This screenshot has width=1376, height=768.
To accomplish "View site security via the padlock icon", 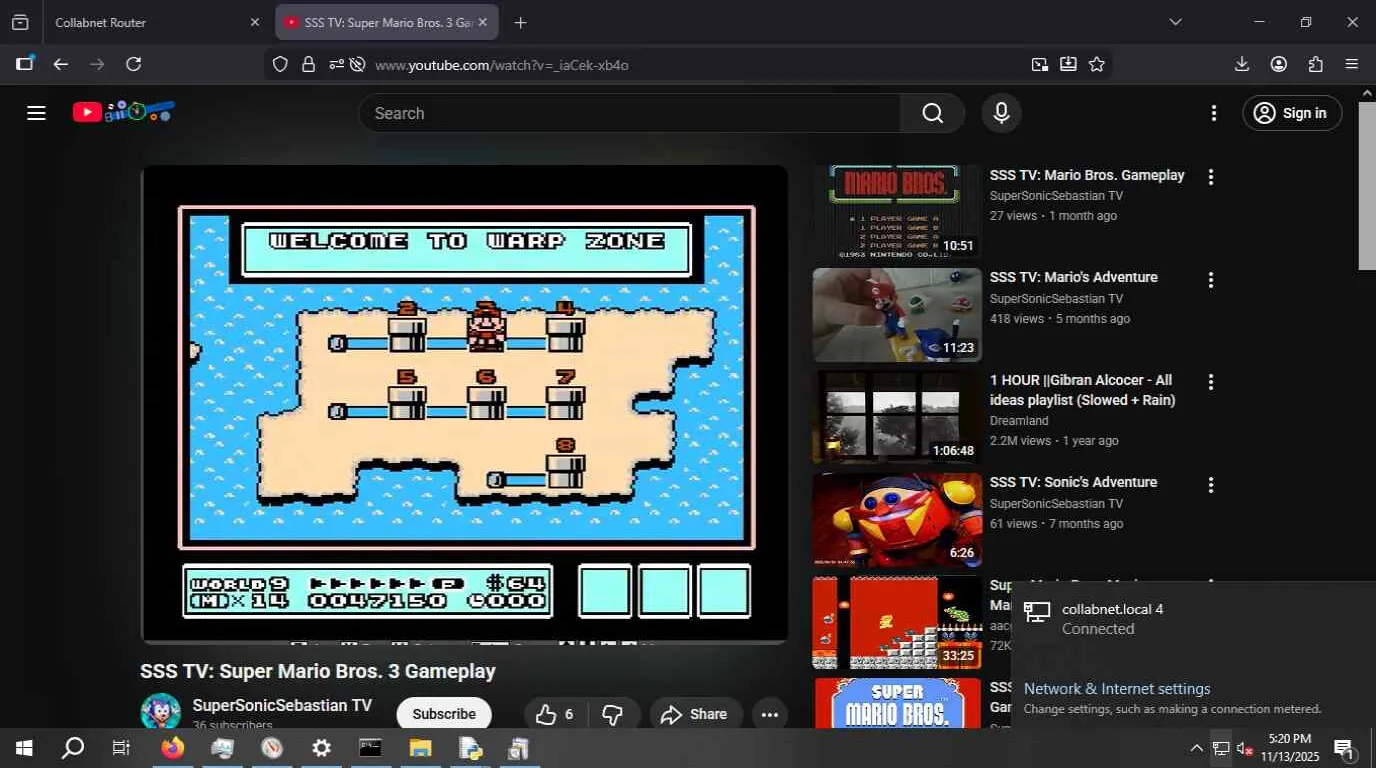I will 308,65.
